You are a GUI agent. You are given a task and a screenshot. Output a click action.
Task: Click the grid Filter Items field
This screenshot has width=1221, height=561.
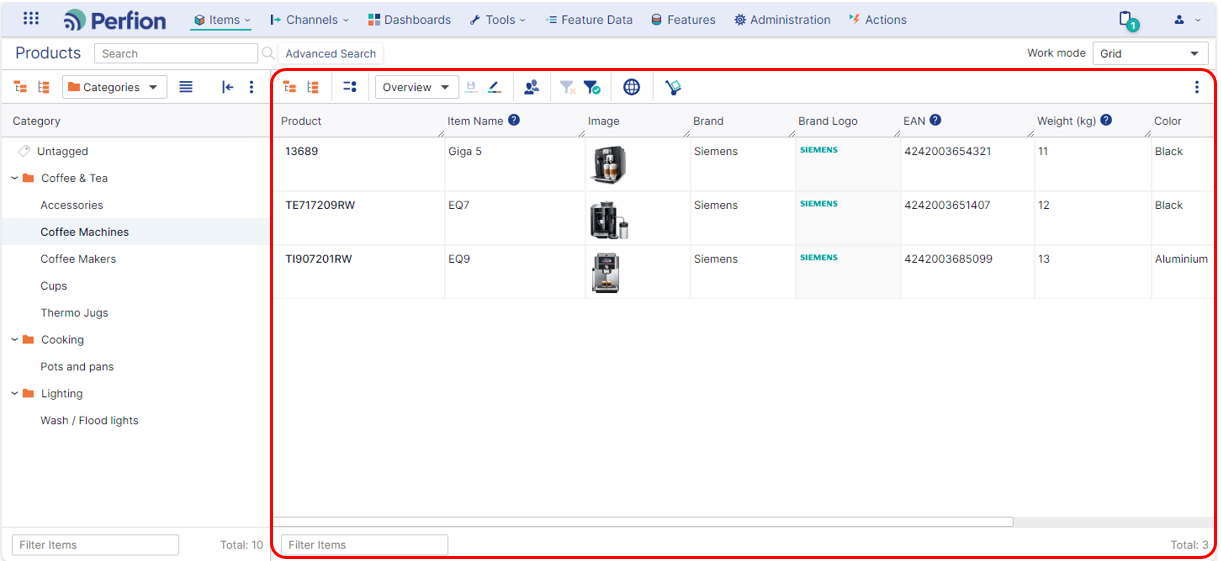(364, 545)
